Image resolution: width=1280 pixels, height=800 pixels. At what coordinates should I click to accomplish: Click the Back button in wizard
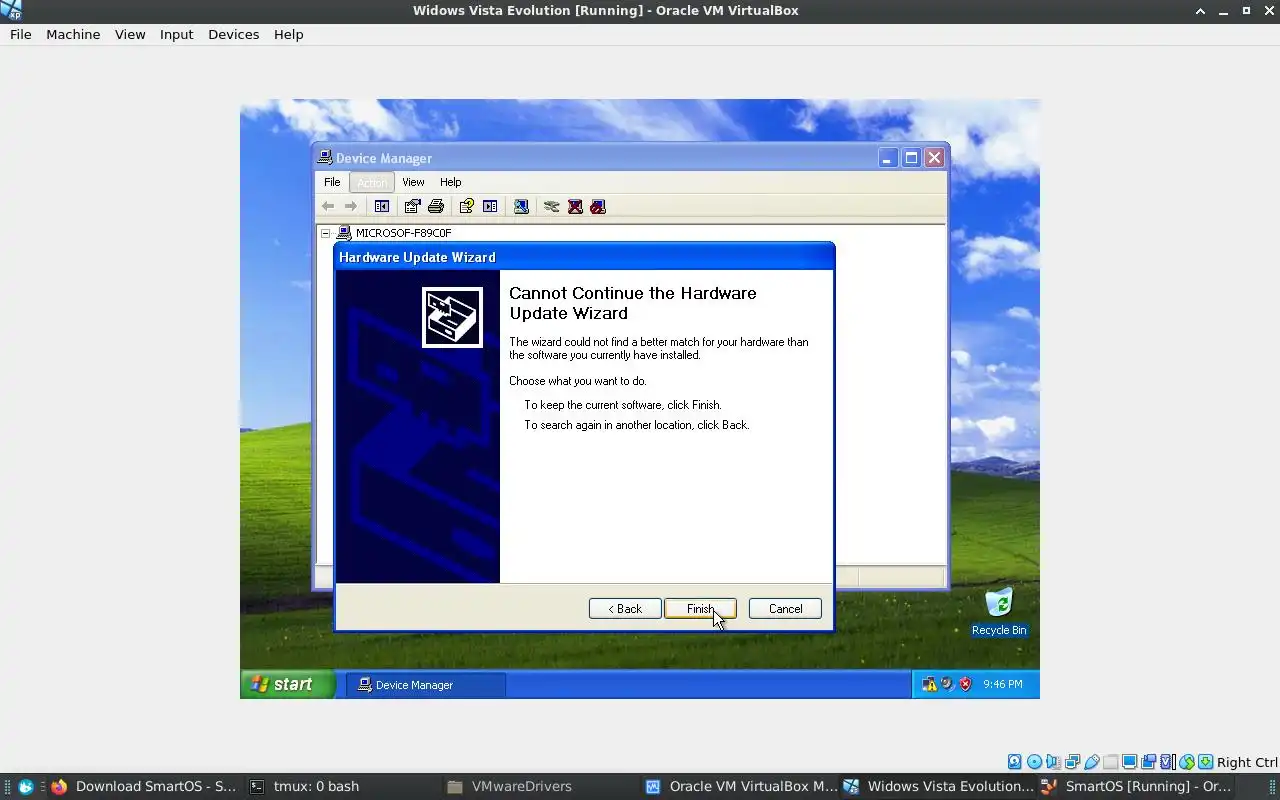click(x=625, y=609)
